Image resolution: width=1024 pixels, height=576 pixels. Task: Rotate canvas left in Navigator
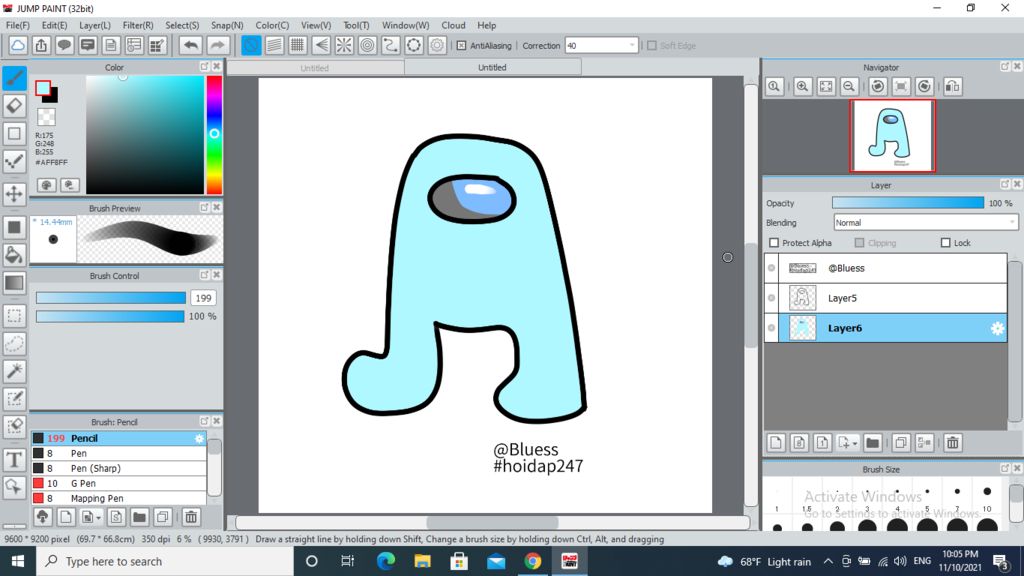point(878,86)
